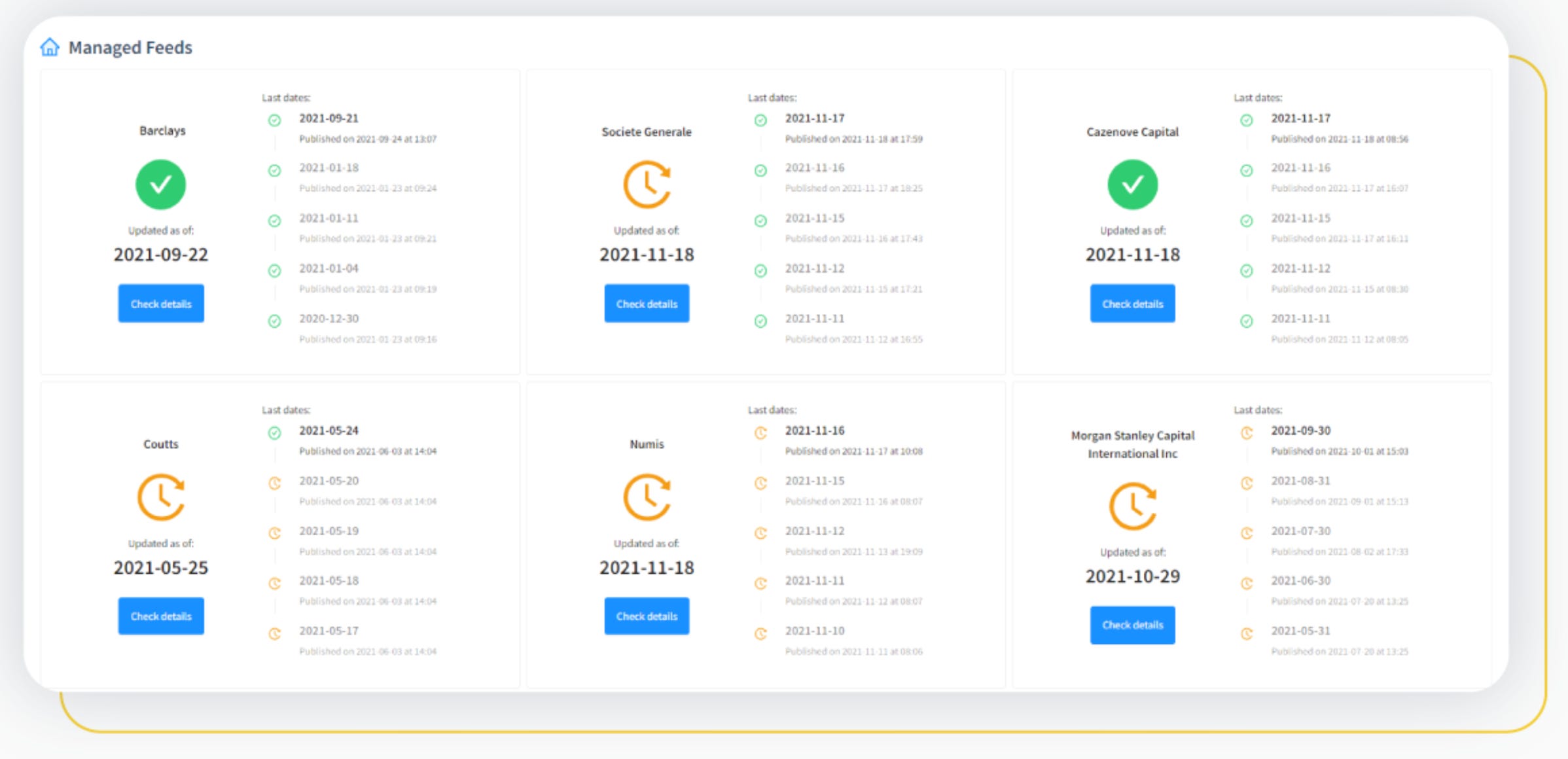This screenshot has width=1568, height=759.
Task: Click Numis orange pending clock icon
Action: point(647,497)
